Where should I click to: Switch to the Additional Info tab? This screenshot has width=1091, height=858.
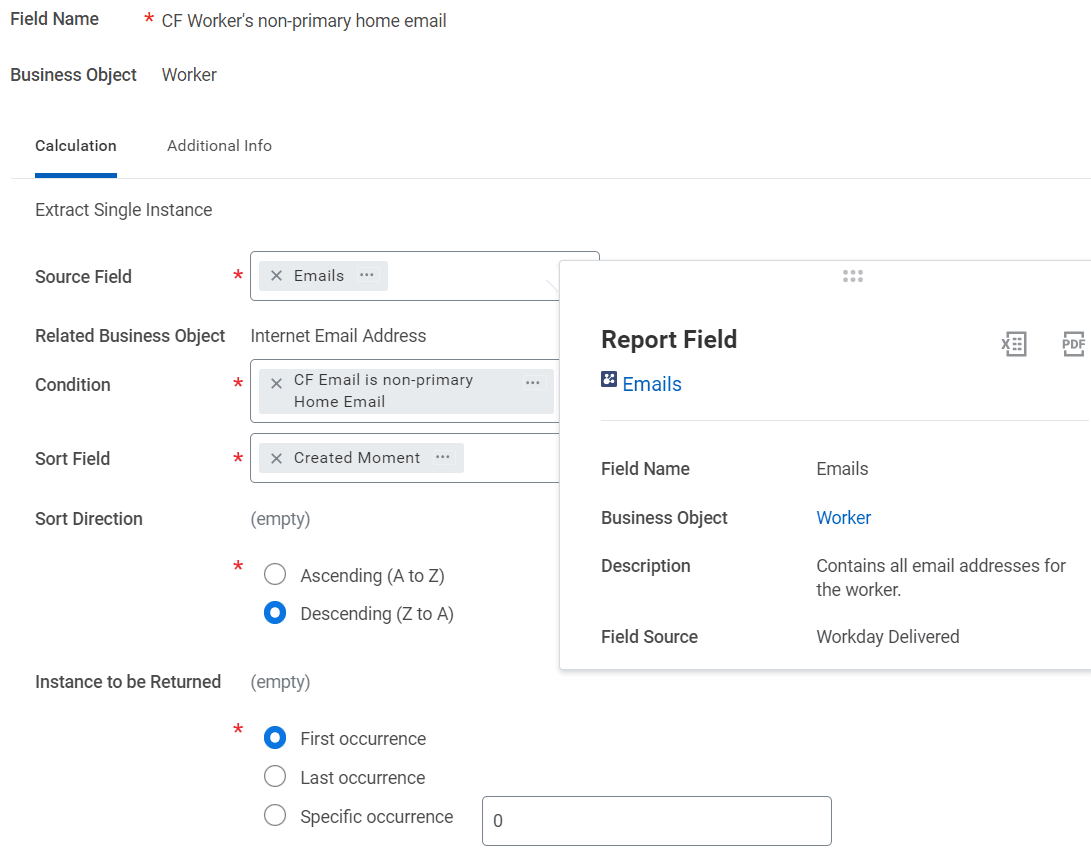(219, 146)
